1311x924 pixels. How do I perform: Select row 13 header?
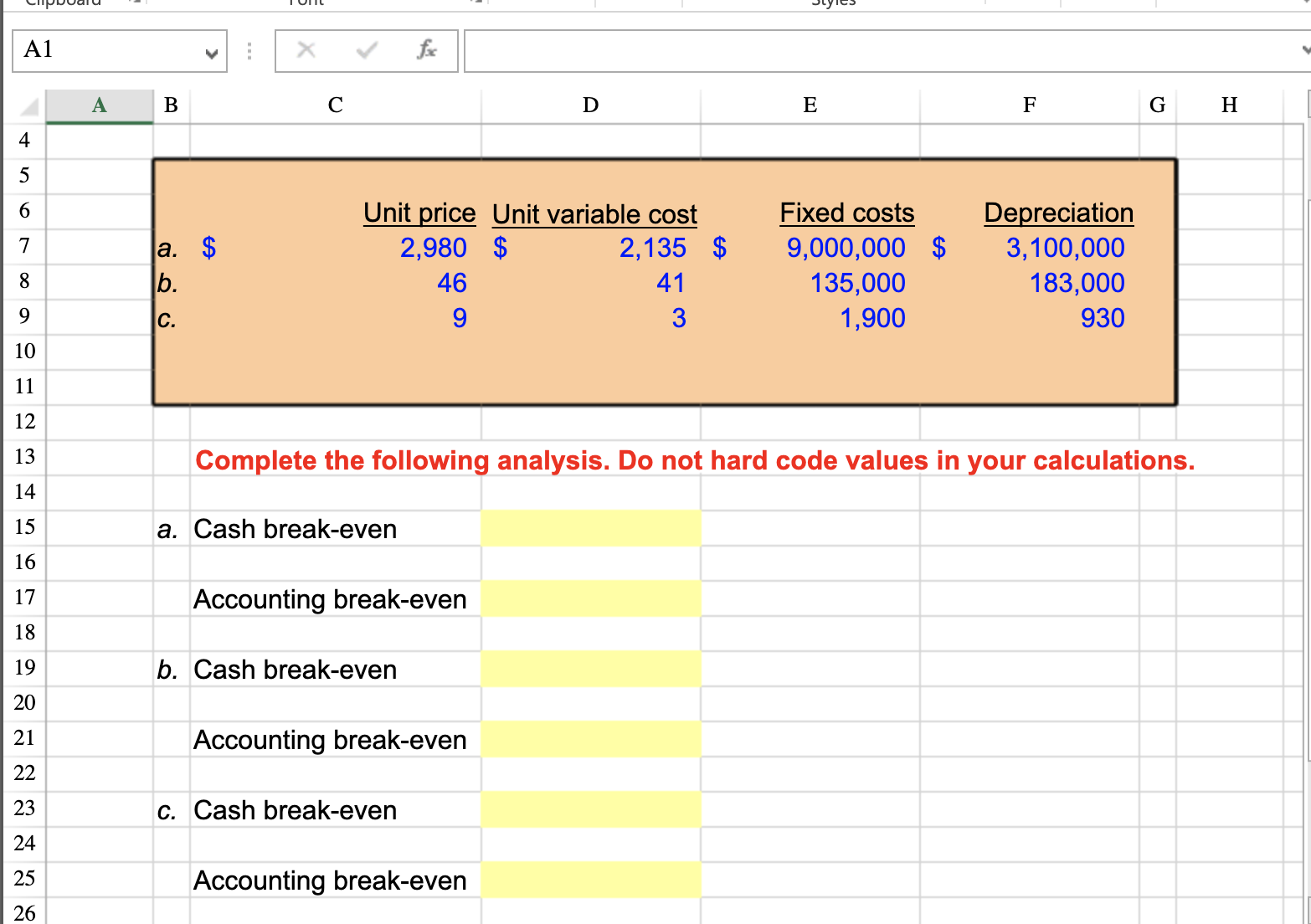coord(24,457)
